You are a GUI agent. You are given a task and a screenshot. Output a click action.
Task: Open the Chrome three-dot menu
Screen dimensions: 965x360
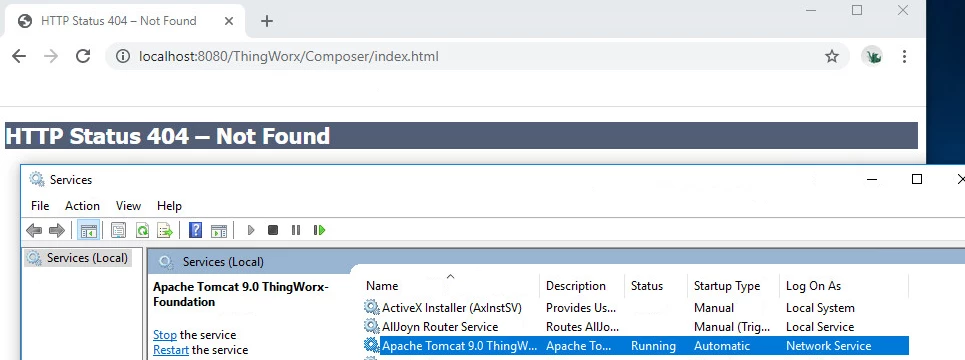pyautogui.click(x=904, y=57)
